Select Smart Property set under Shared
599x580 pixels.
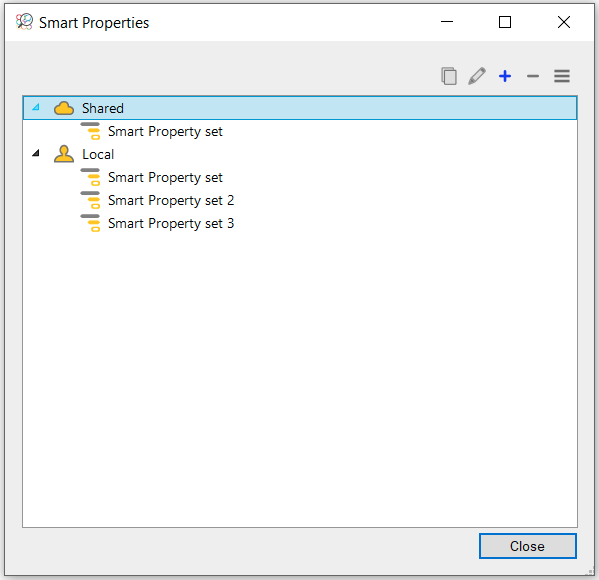165,131
